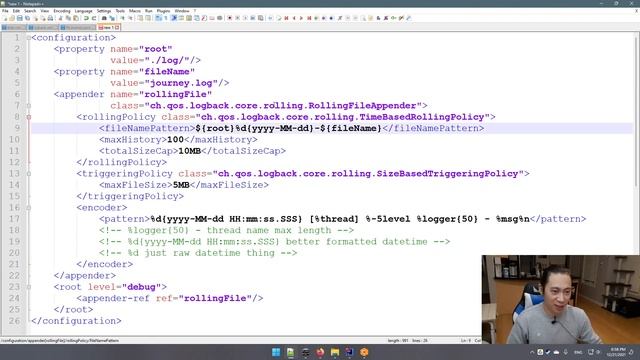Viewport: 640px width, 360px height.
Task: Click '5MB' inside maxFileSize tag
Action: [x=181, y=185]
